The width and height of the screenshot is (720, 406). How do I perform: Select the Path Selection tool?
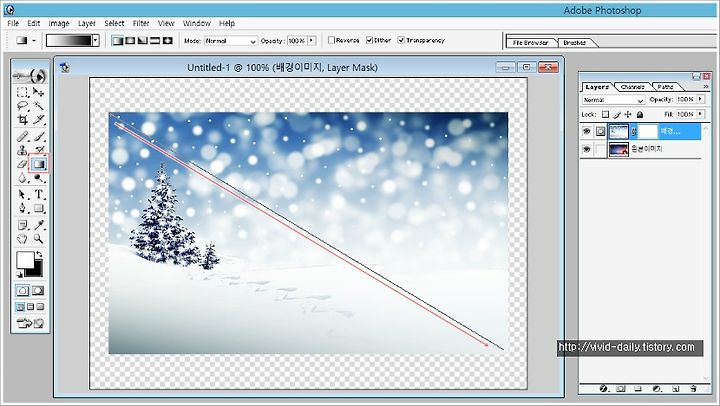(22, 194)
